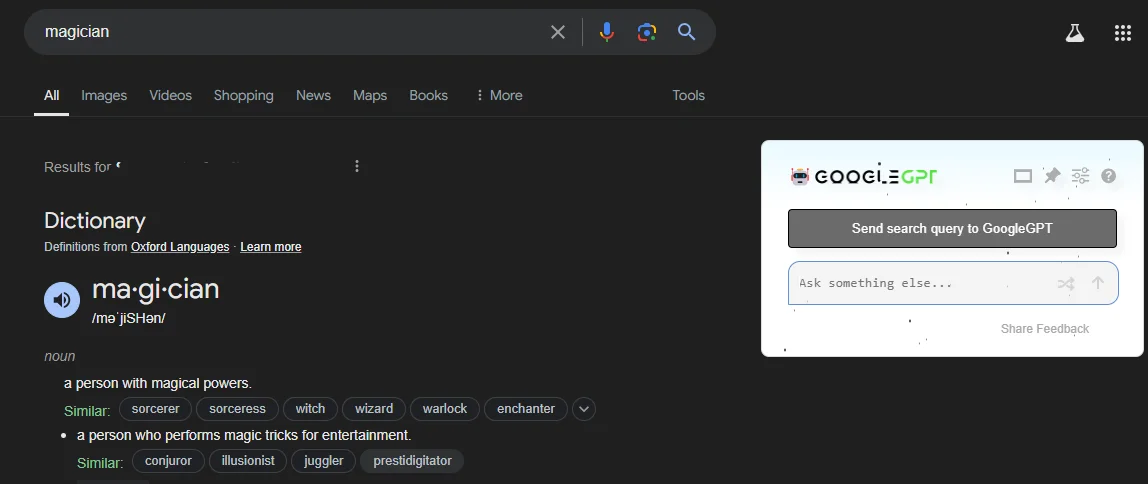This screenshot has height=484, width=1148.
Task: Select the warlock synonym chip
Action: pyautogui.click(x=444, y=409)
